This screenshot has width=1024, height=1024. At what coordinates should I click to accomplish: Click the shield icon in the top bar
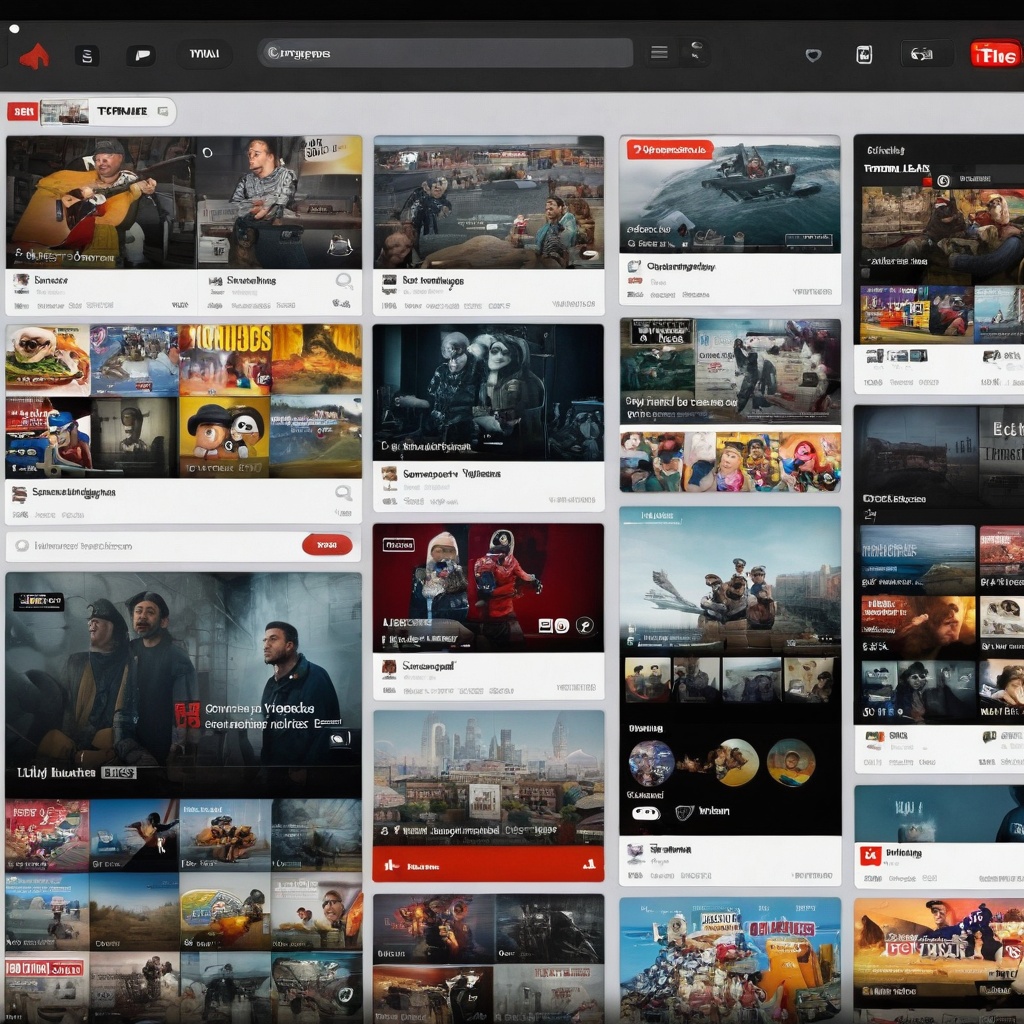[x=814, y=55]
